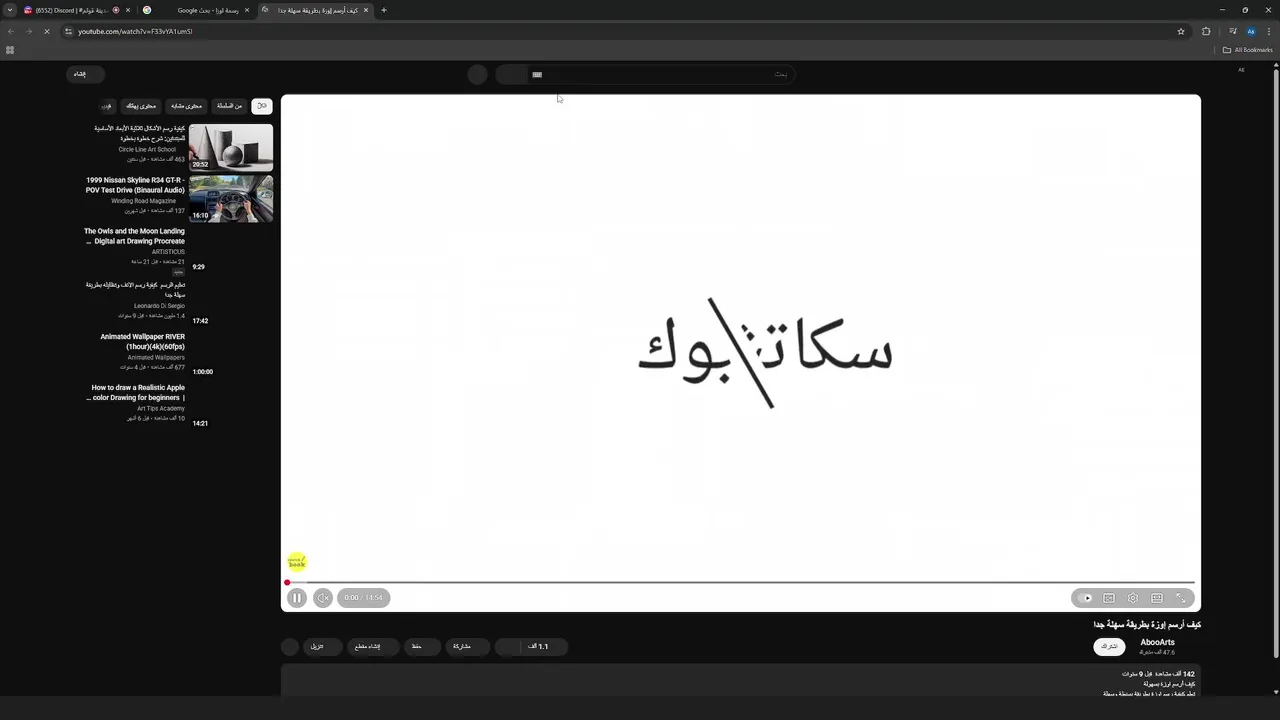Image resolution: width=1280 pixels, height=720 pixels.
Task: Close the Discord tab
Action: point(128,10)
